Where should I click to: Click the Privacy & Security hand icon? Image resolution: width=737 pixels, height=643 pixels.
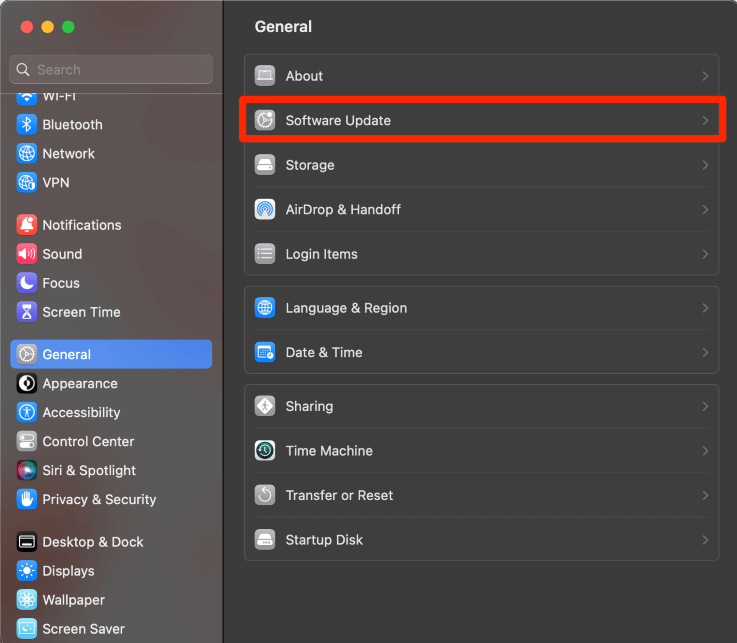click(x=27, y=500)
